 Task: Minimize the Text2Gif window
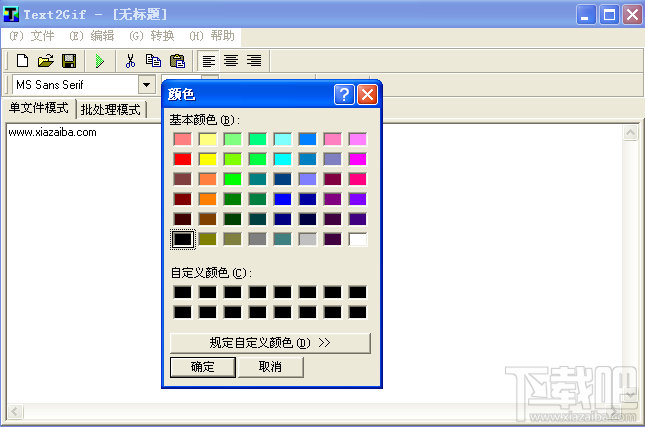coord(586,15)
